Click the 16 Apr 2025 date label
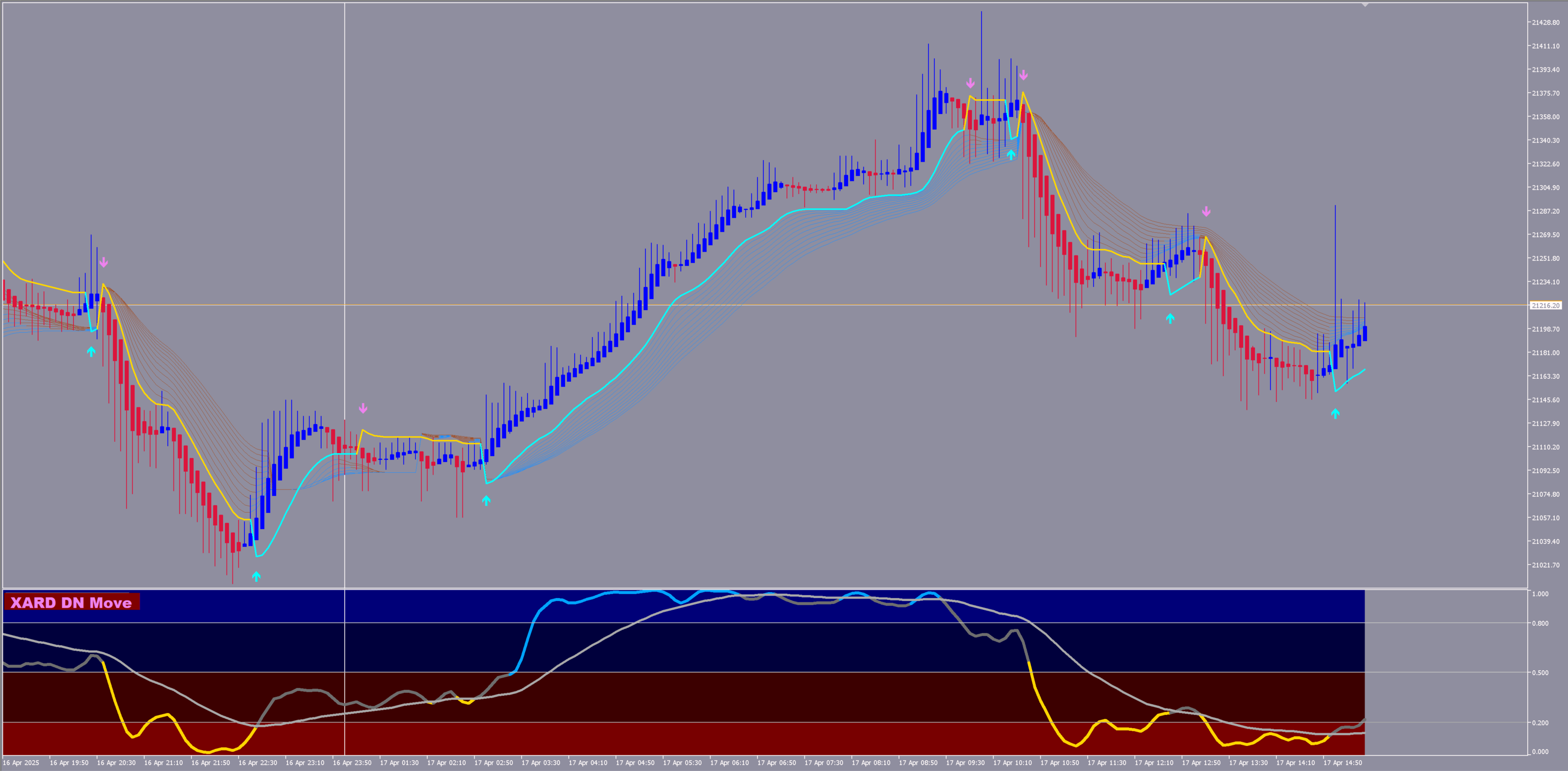 tap(21, 763)
